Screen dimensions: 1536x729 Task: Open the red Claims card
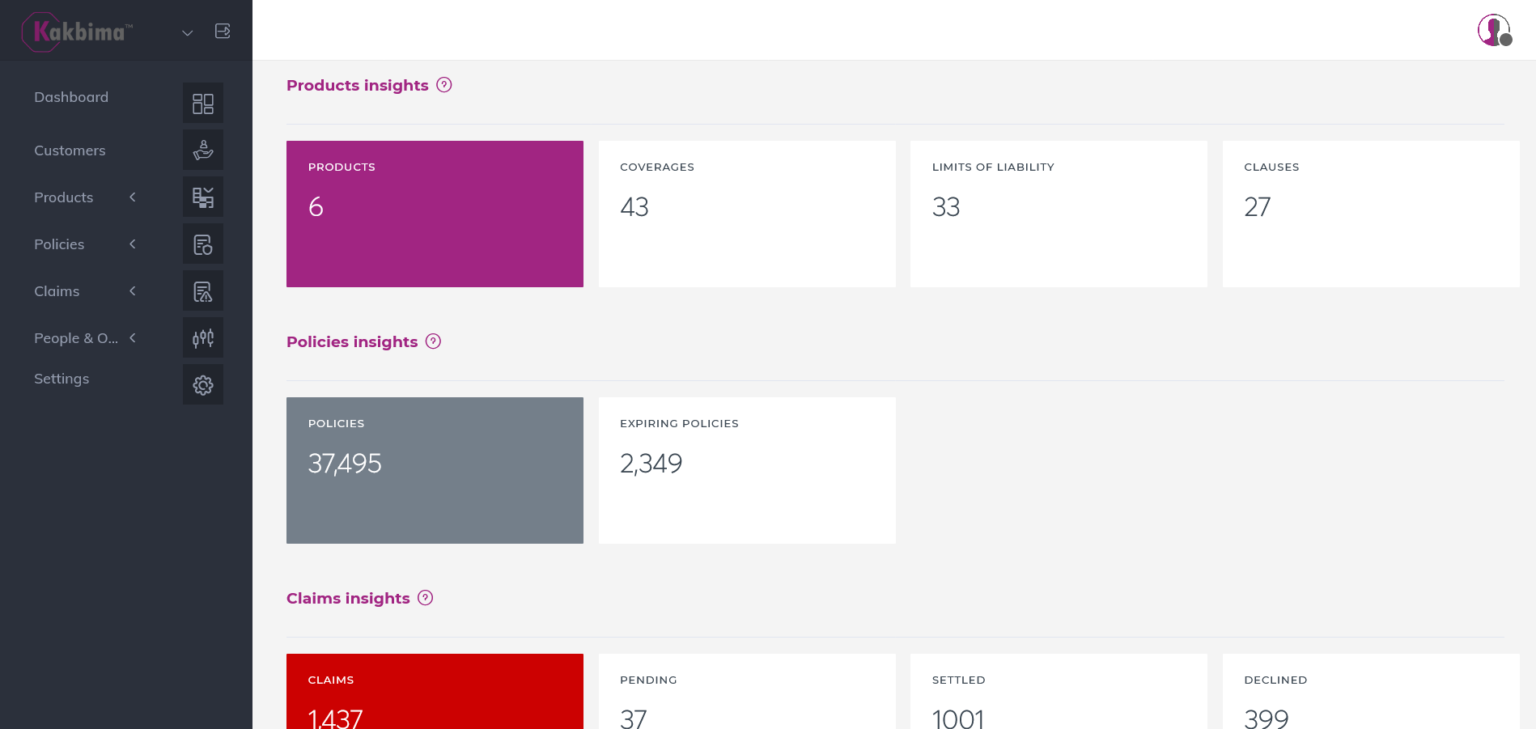pos(435,691)
